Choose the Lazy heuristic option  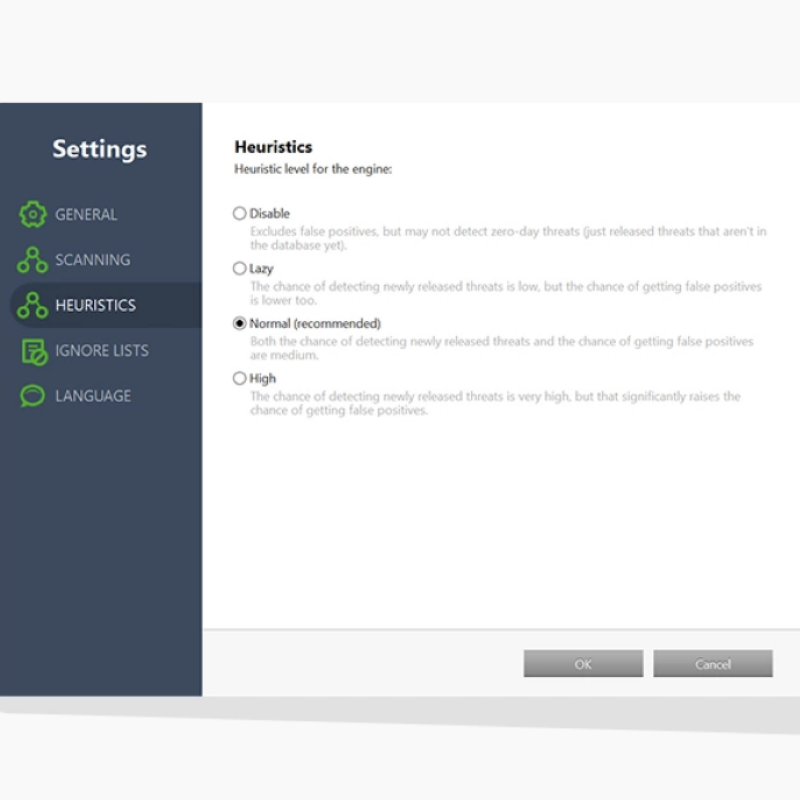click(x=240, y=268)
